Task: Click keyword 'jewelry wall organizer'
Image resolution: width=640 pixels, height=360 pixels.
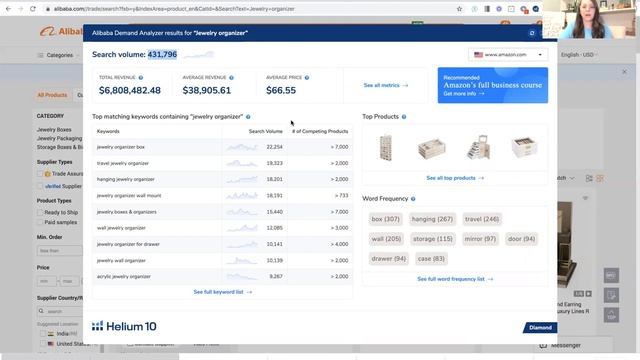Action: pos(121,260)
